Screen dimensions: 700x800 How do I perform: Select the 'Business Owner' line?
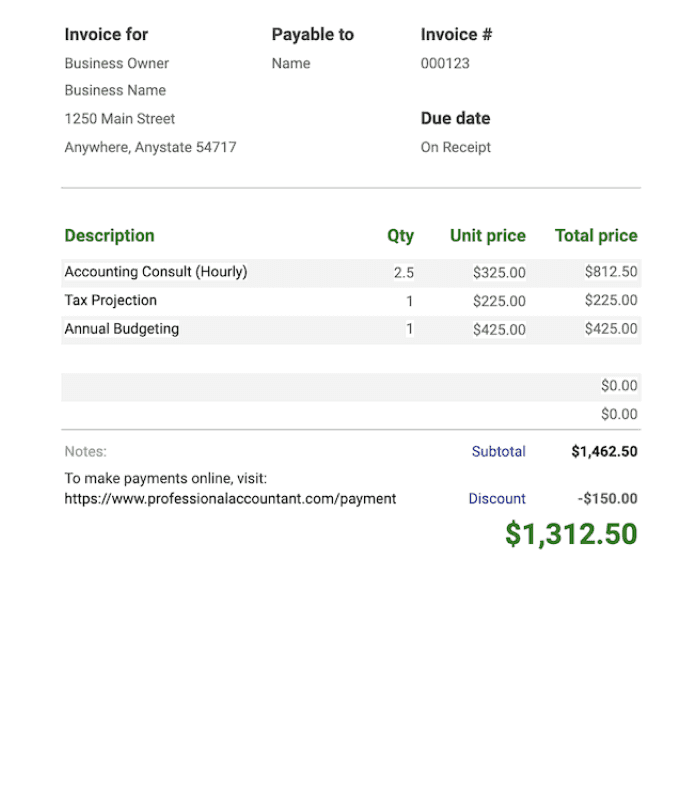(116, 63)
